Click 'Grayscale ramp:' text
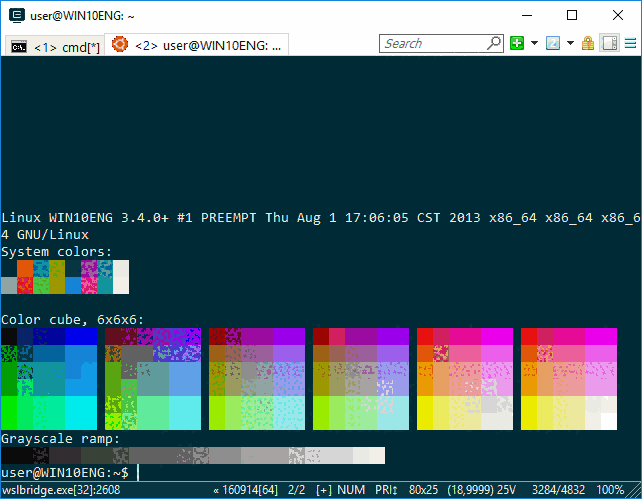642x499 pixels. 61,439
